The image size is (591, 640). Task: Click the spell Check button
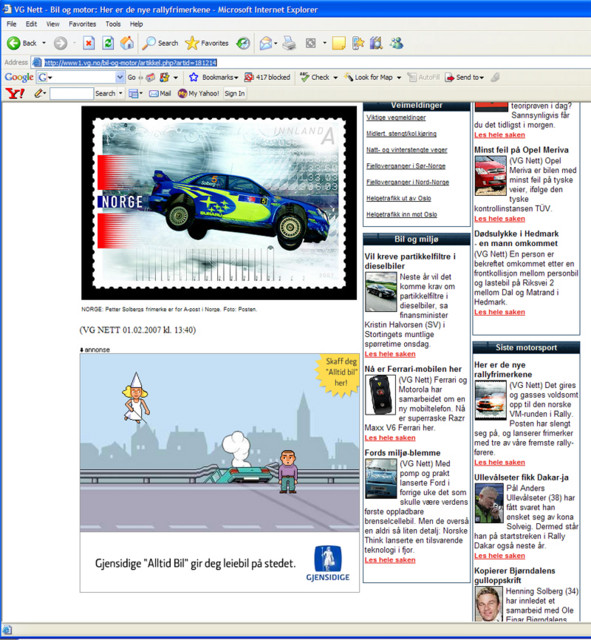point(315,77)
